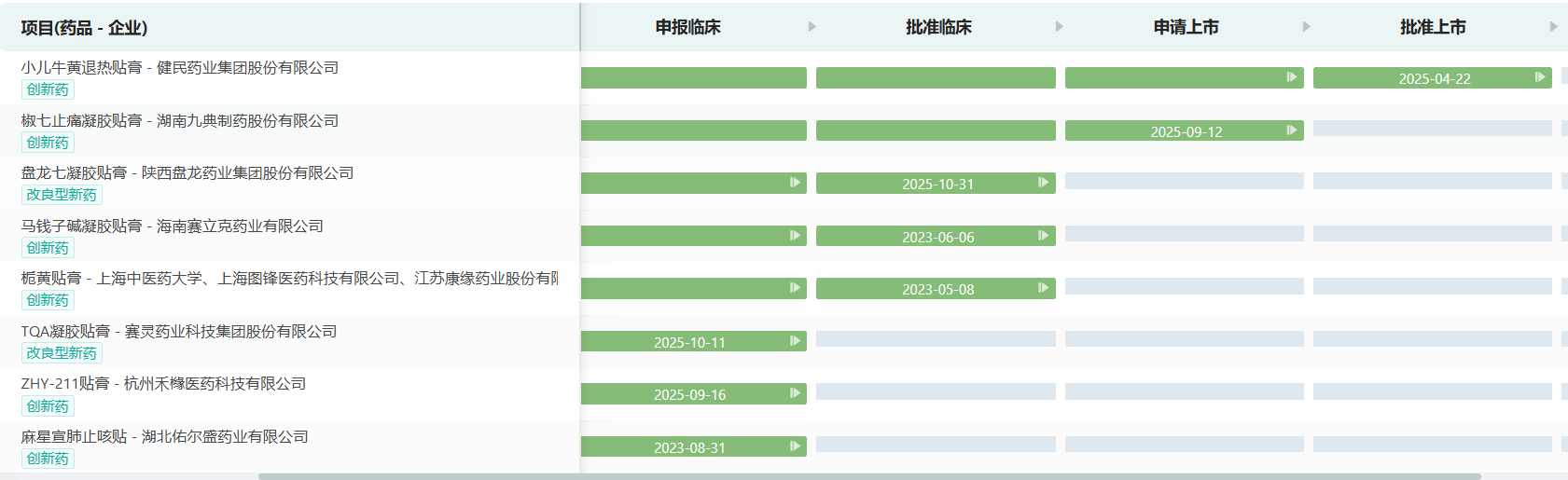Click 创新药 tag under 椒七止痛凝胶贴膏
The height and width of the screenshot is (480, 1568).
point(48,143)
